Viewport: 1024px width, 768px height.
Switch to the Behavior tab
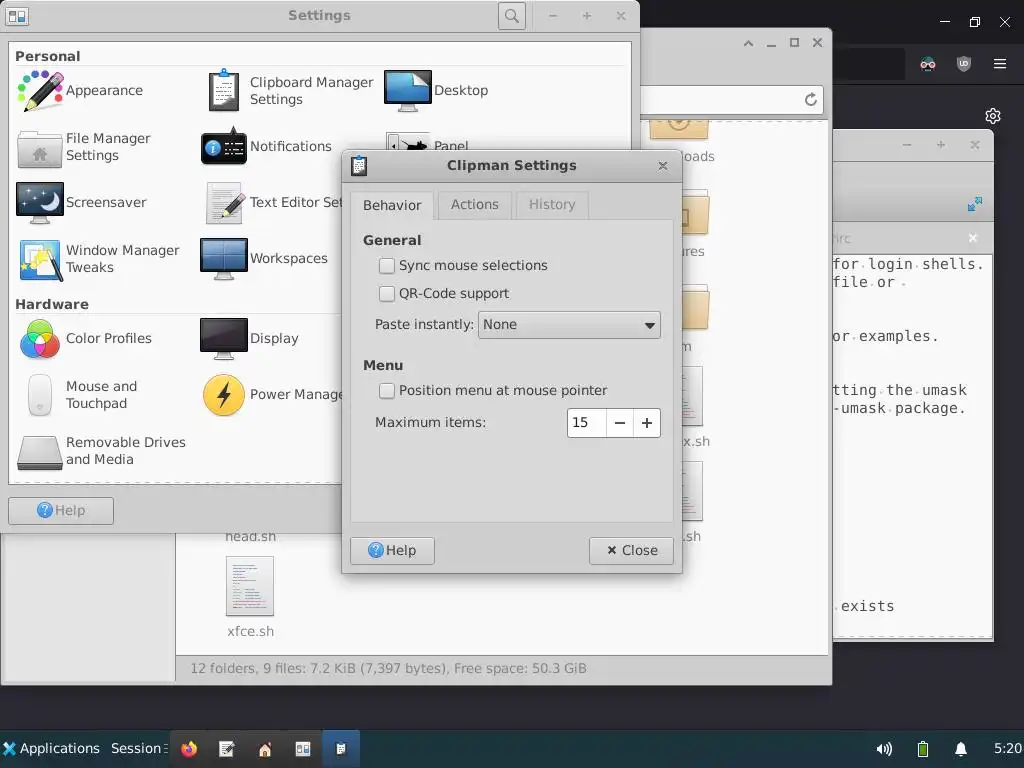click(392, 205)
